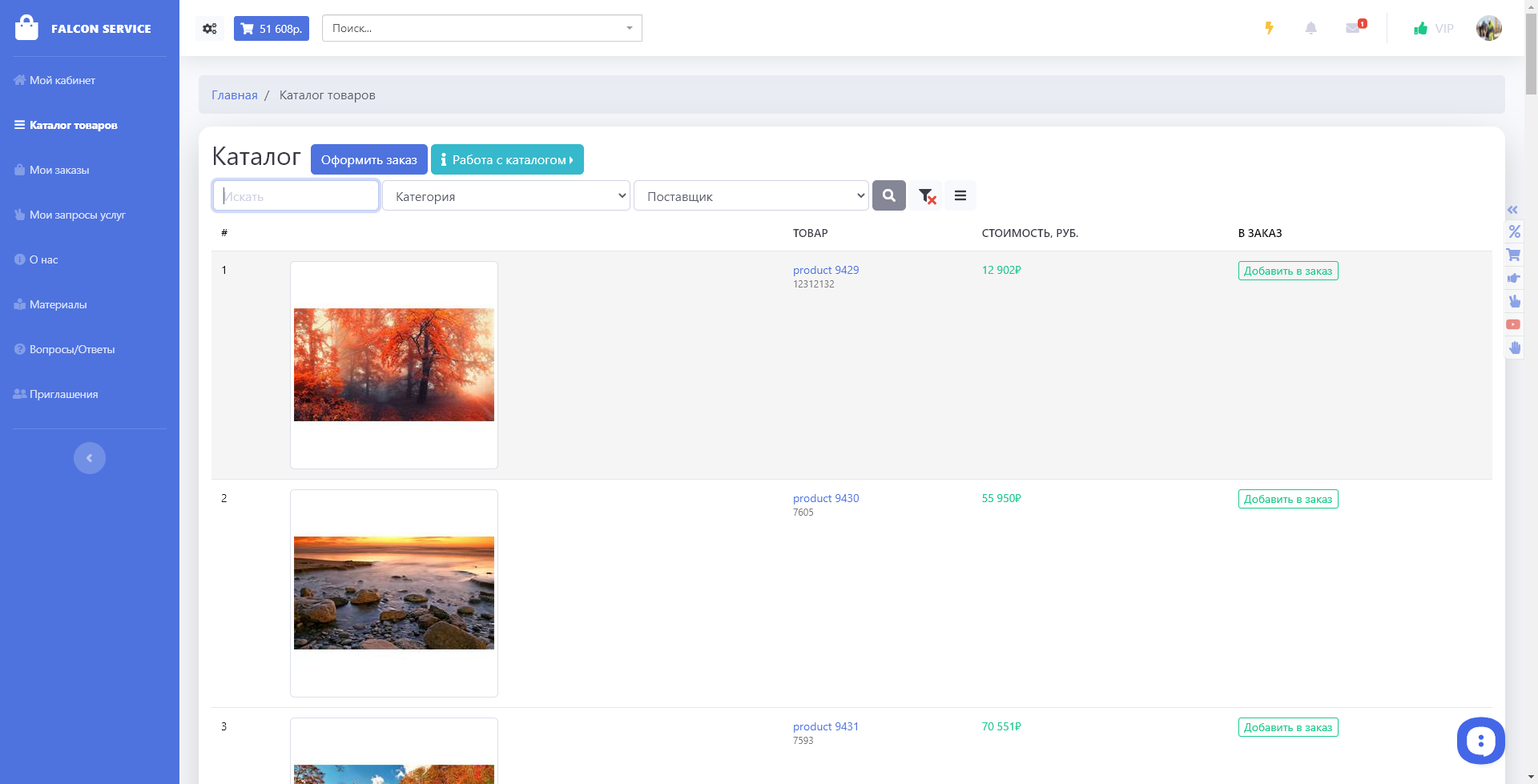The height and width of the screenshot is (784, 1538).
Task: Click the magnifier search button in catalog
Action: point(888,195)
